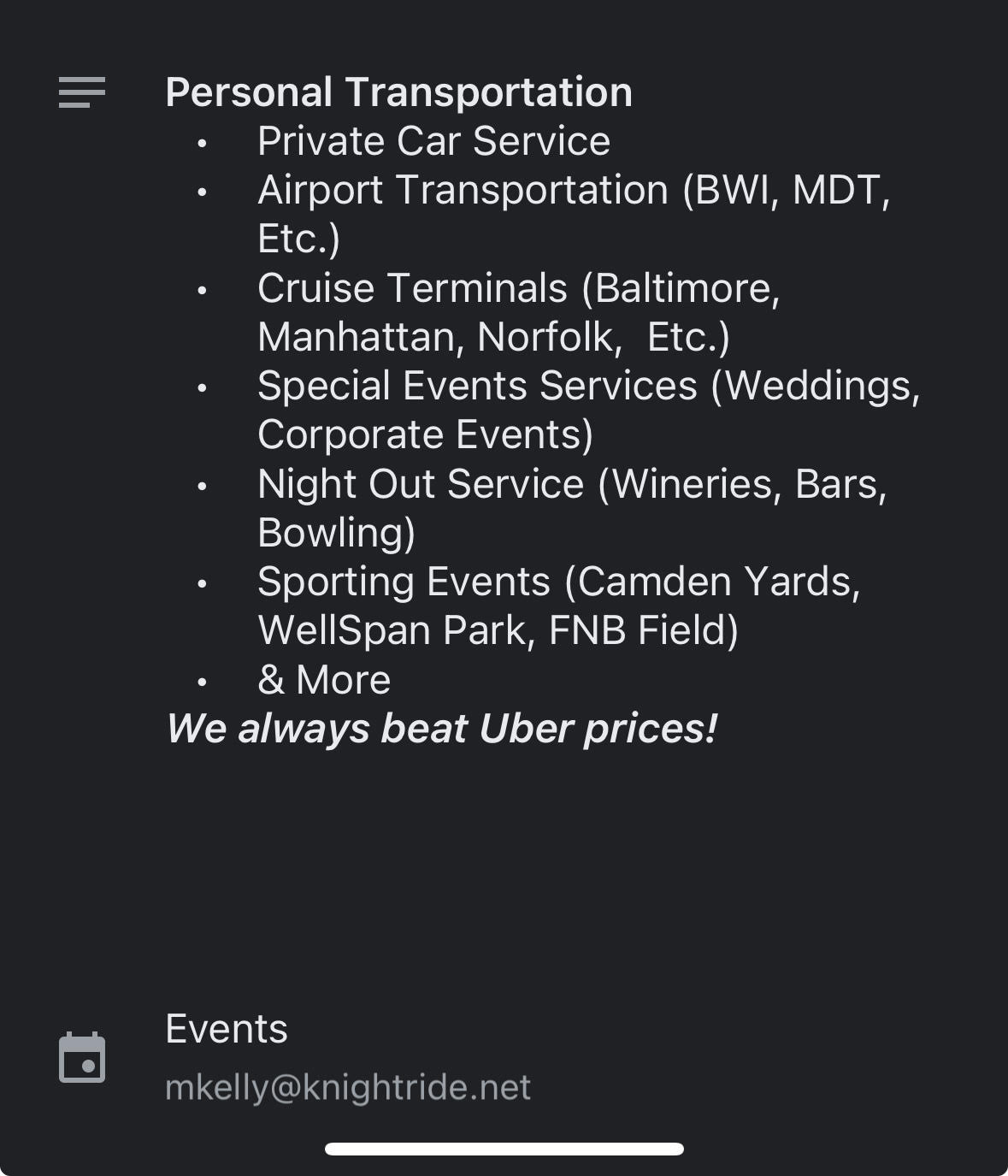This screenshot has width=1008, height=1176.
Task: Tap the We always beat Uber prices text
Action: 441,729
